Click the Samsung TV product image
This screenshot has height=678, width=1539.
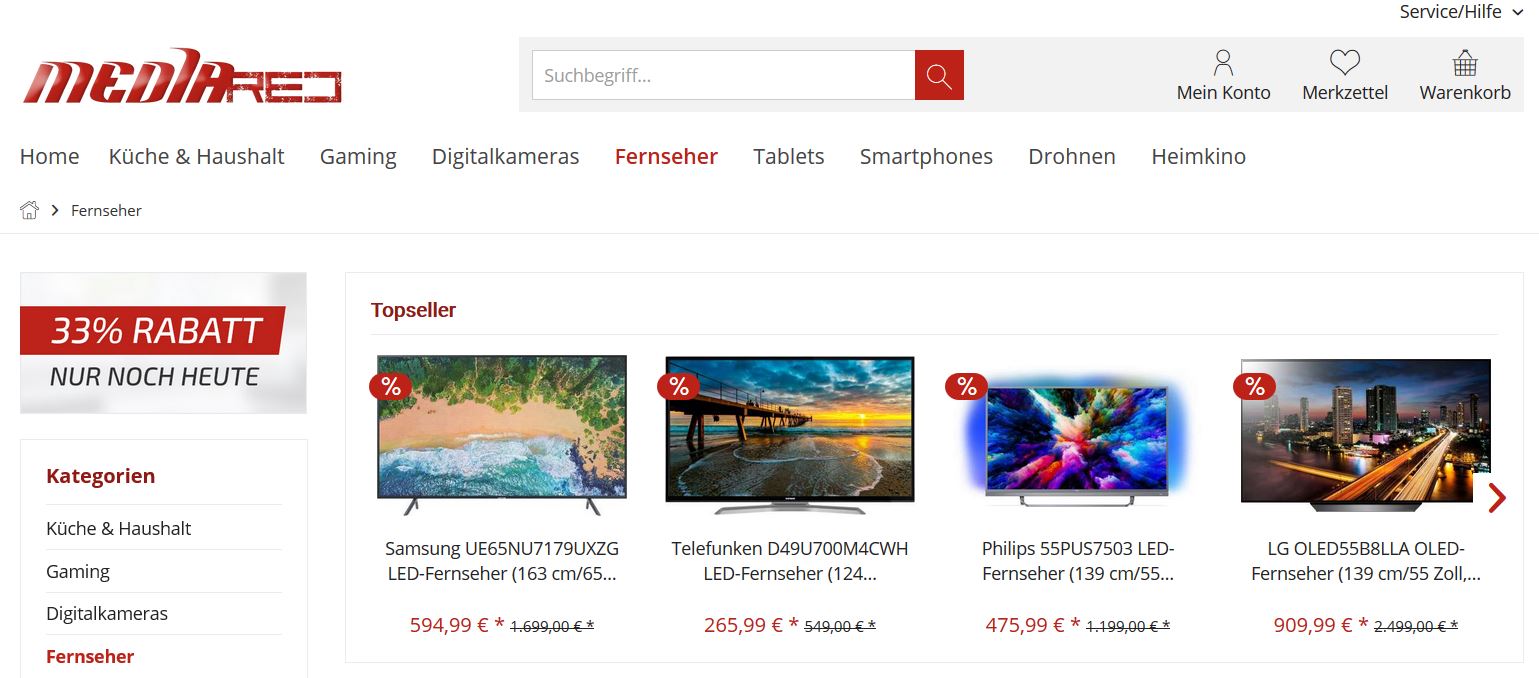502,435
